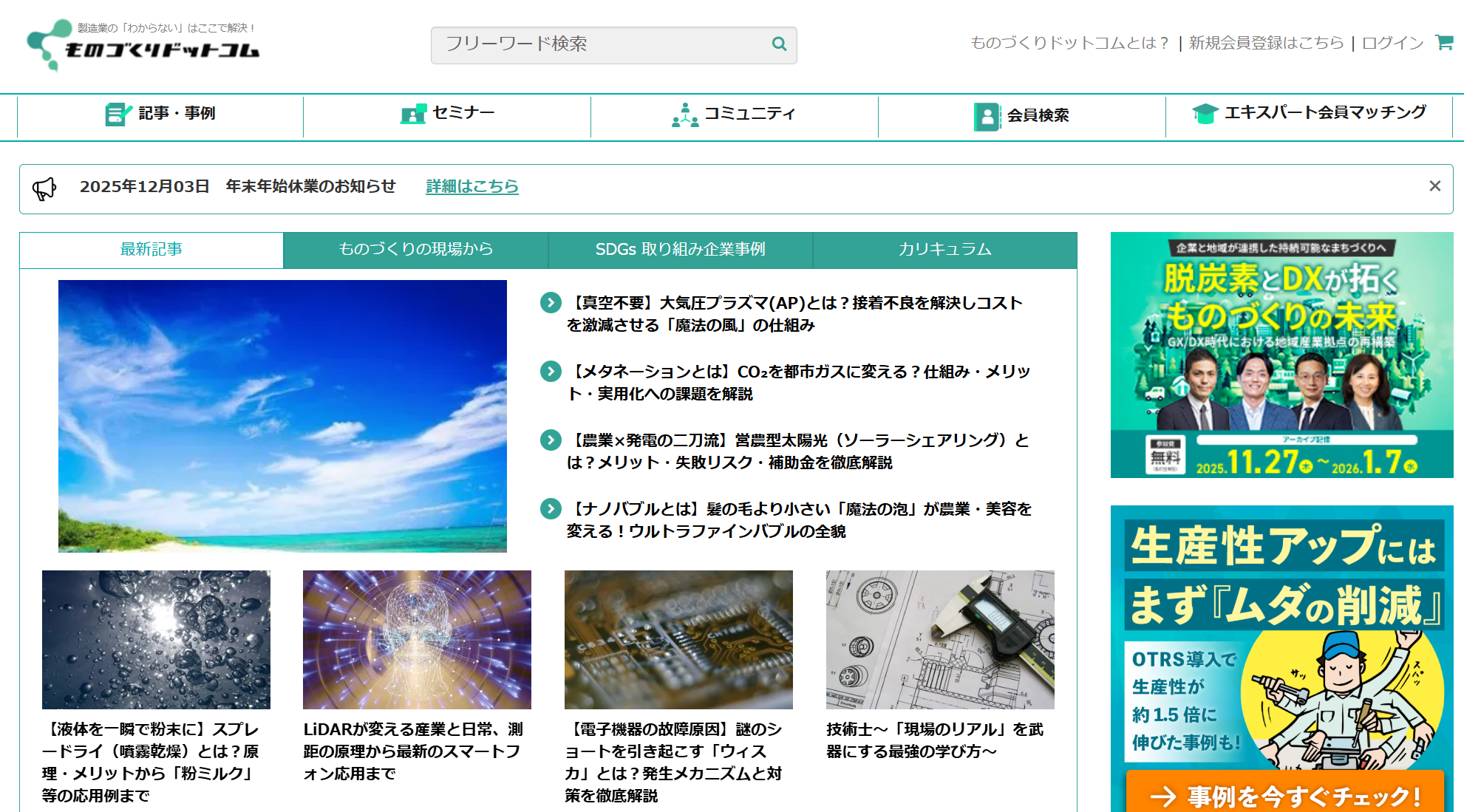1464x812 pixels.
Task: Open the カリキュラム tab
Action: point(944,250)
